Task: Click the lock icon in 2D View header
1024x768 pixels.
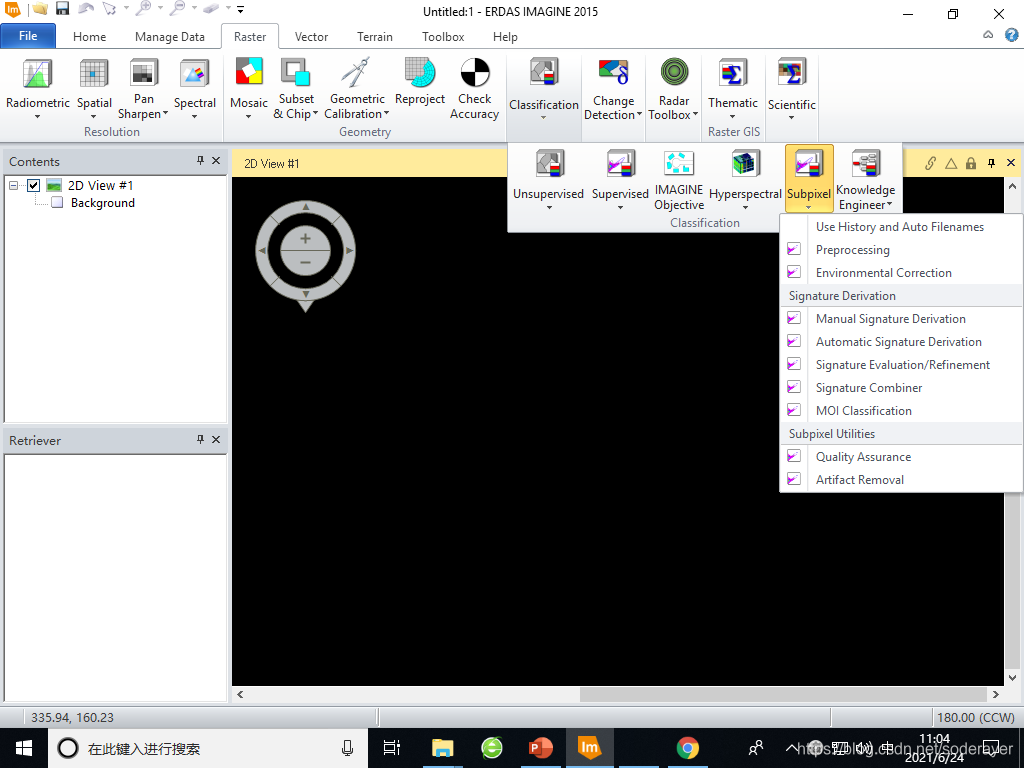Action: (971, 163)
